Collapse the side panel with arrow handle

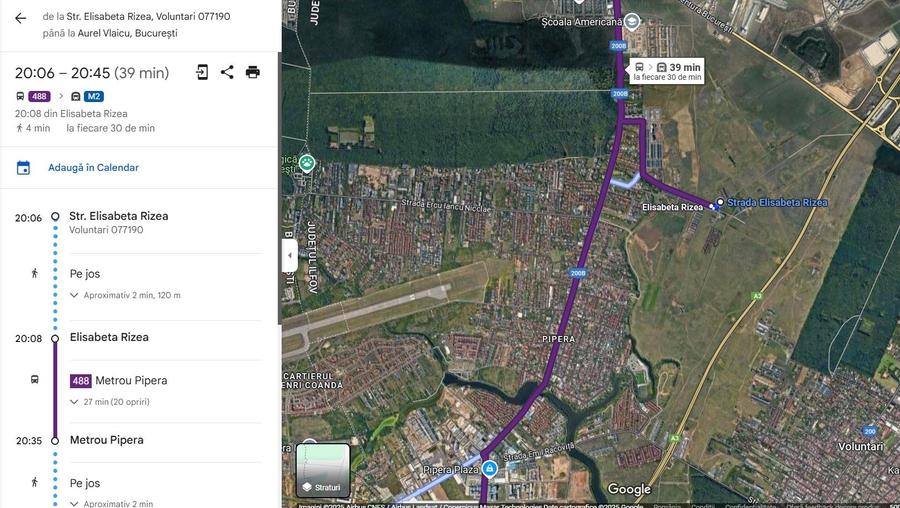click(289, 255)
